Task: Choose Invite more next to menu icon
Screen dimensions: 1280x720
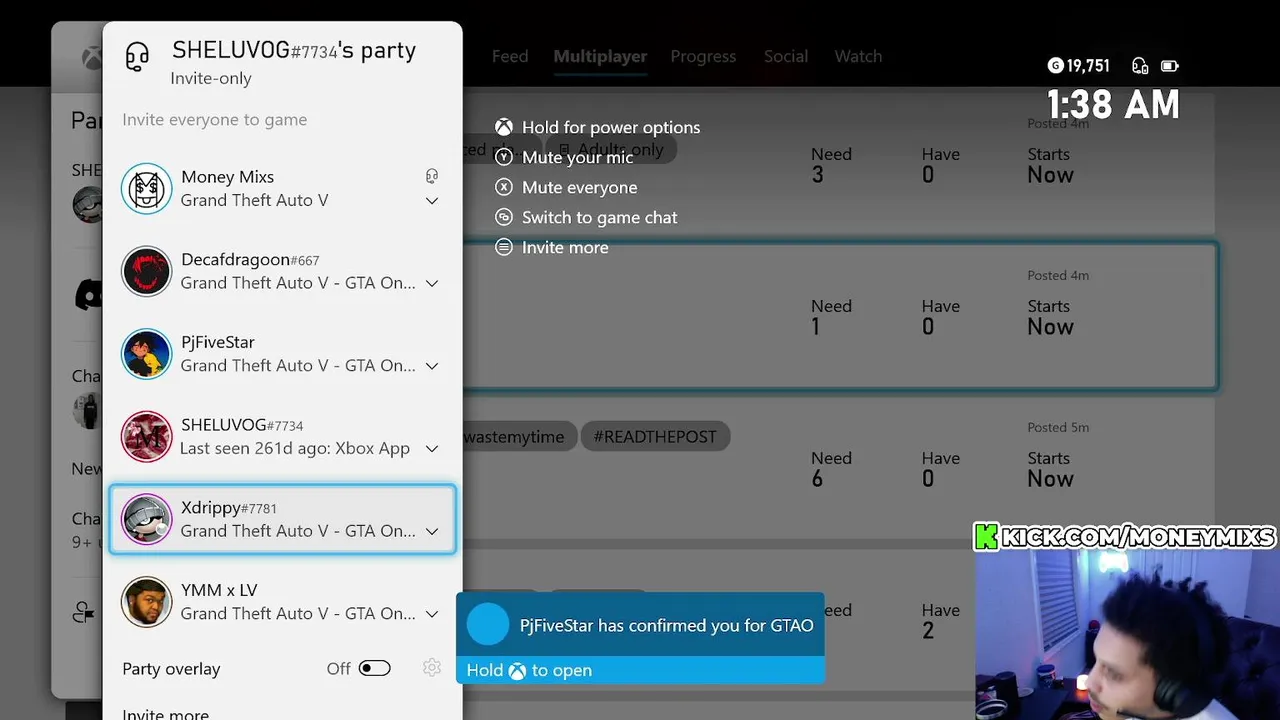Action: pos(565,247)
